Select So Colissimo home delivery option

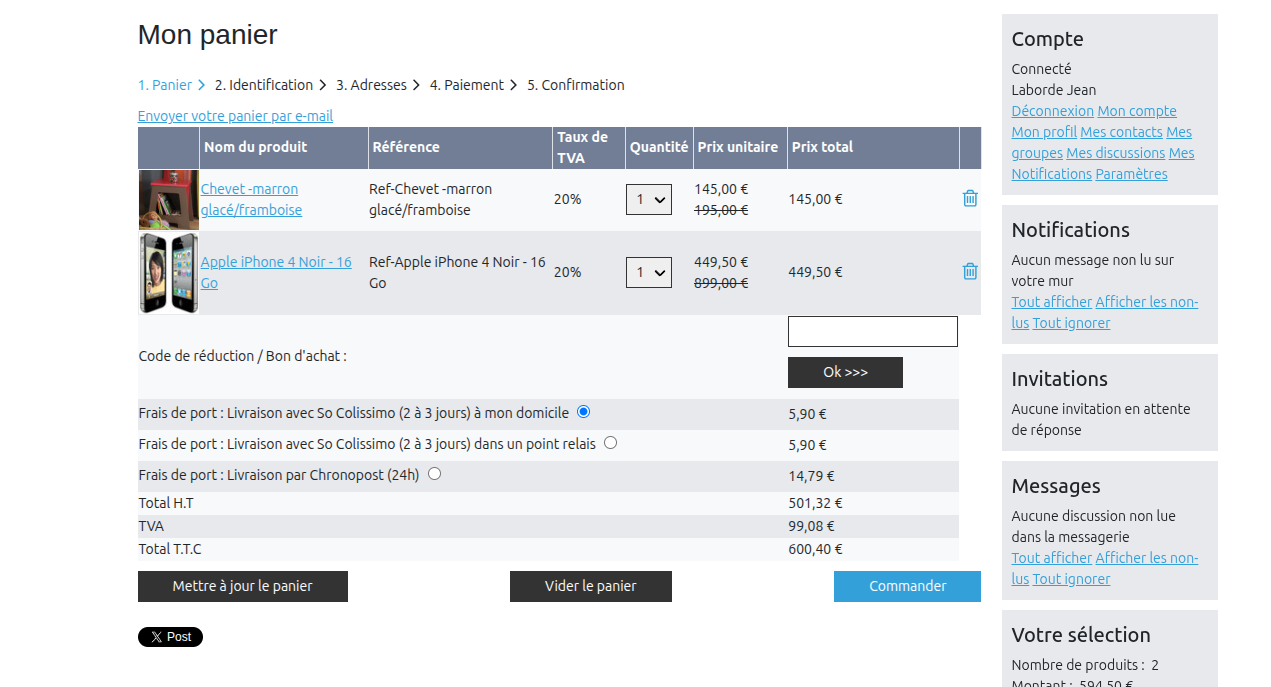pyautogui.click(x=584, y=412)
